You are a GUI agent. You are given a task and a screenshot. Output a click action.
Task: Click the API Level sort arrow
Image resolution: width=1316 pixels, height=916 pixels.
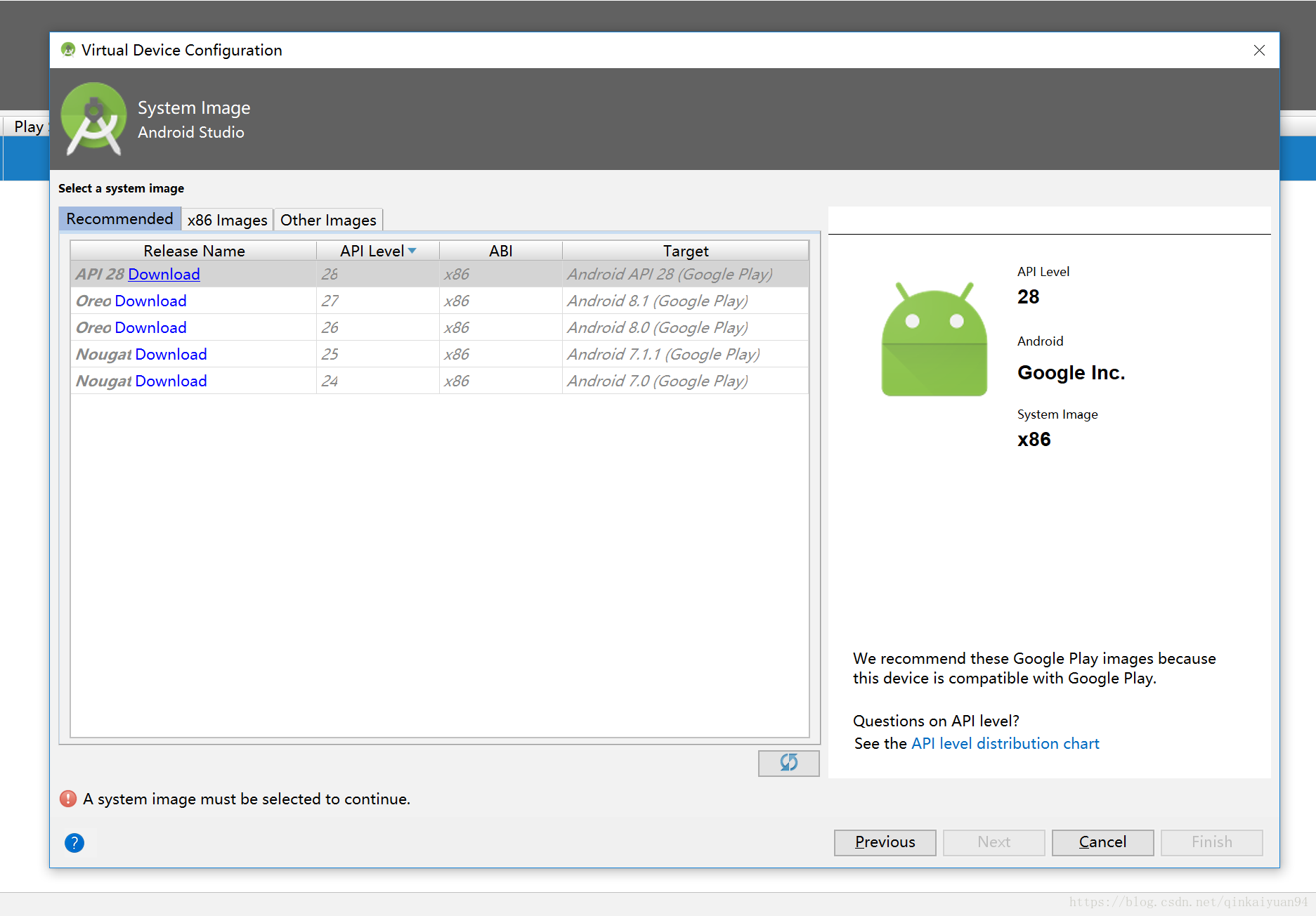[412, 250]
